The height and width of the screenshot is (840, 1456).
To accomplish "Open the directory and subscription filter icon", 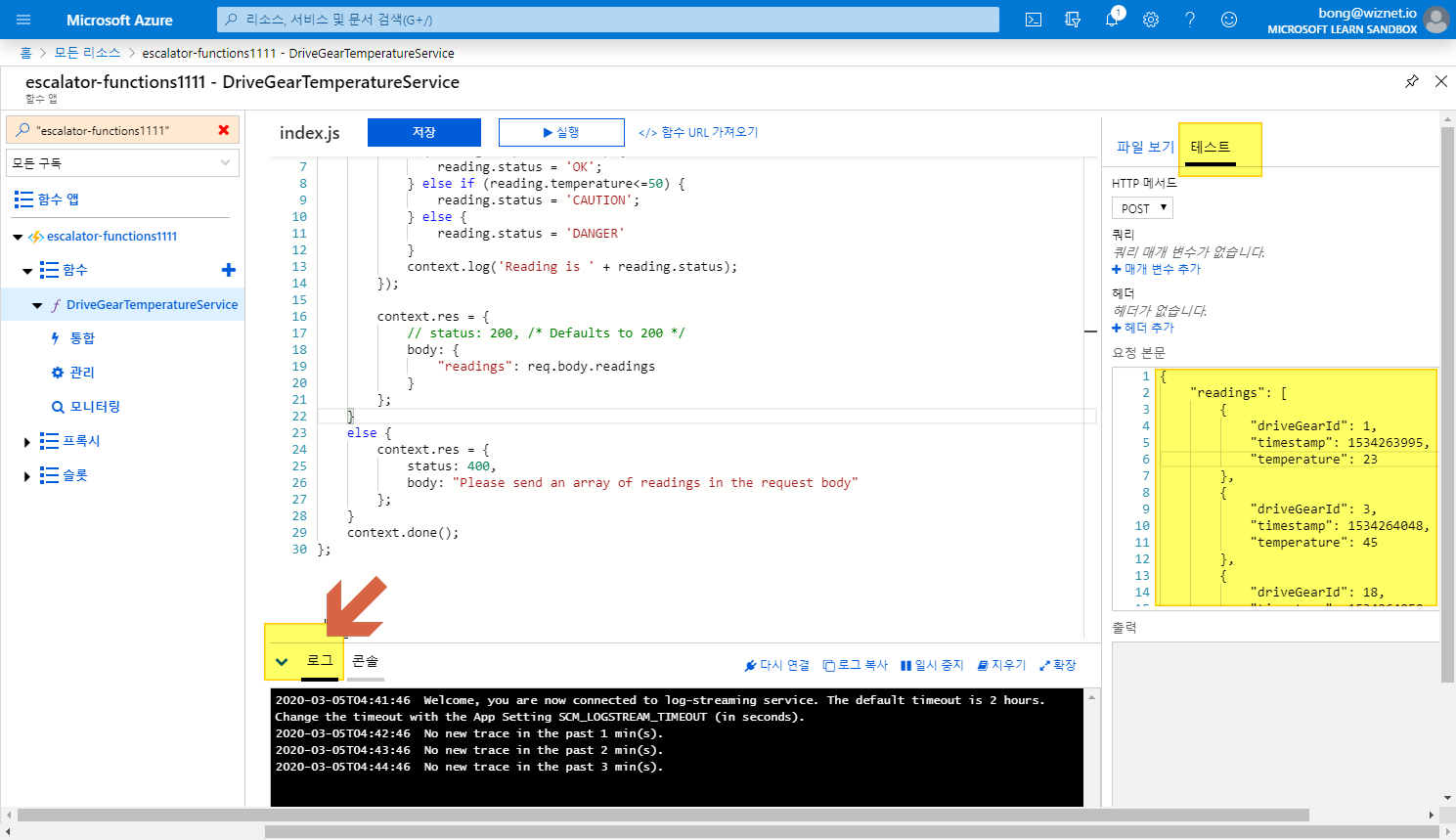I will (x=1073, y=20).
